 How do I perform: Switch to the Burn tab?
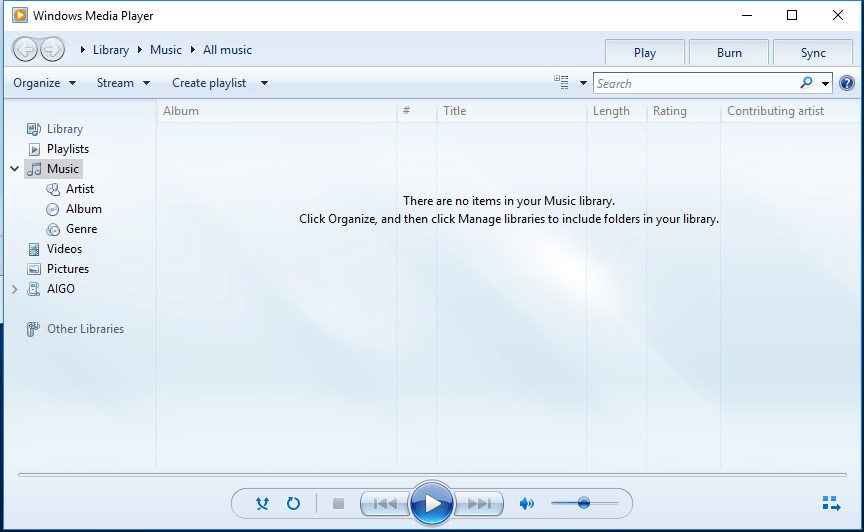[x=729, y=53]
